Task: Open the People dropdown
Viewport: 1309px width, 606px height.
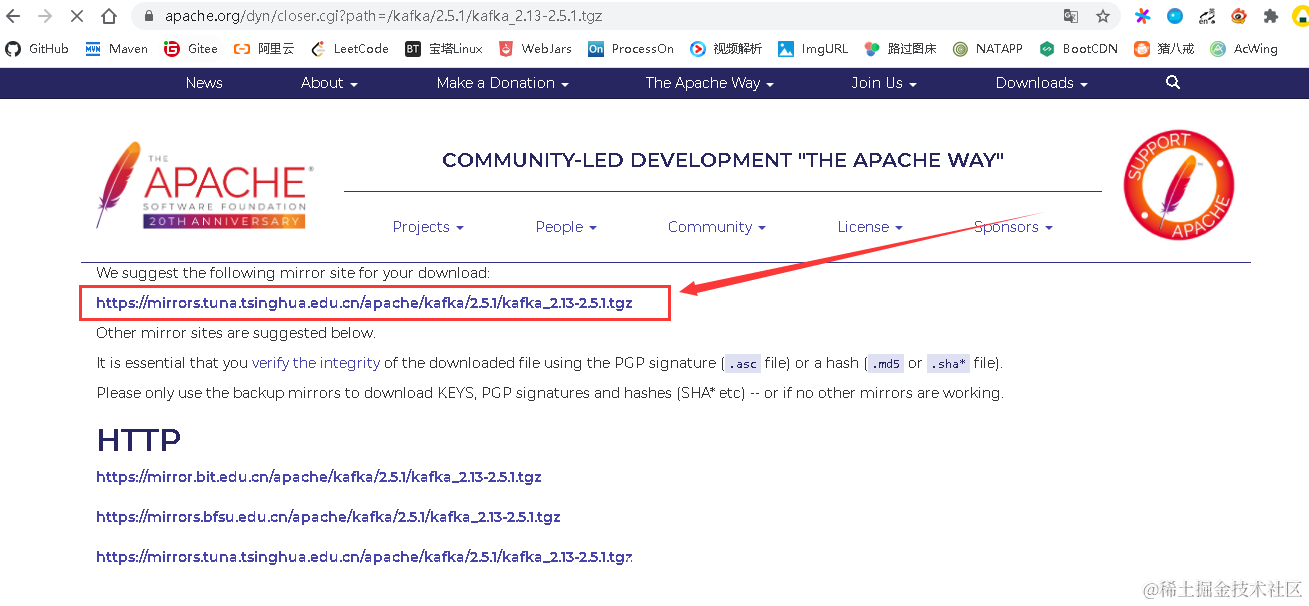Action: (x=566, y=227)
